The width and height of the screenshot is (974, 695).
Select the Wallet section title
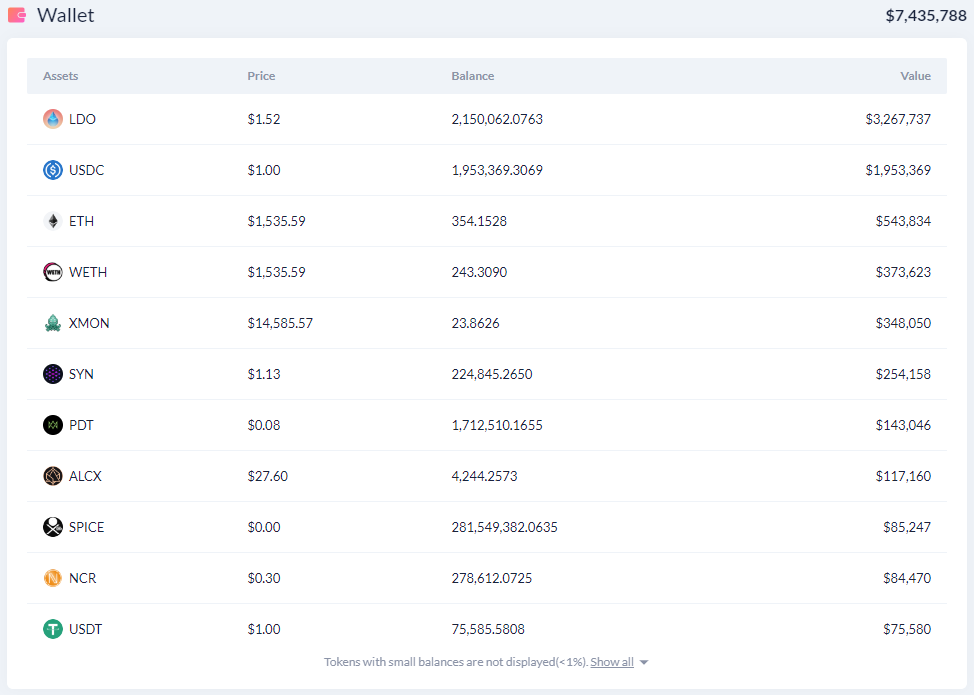(65, 15)
